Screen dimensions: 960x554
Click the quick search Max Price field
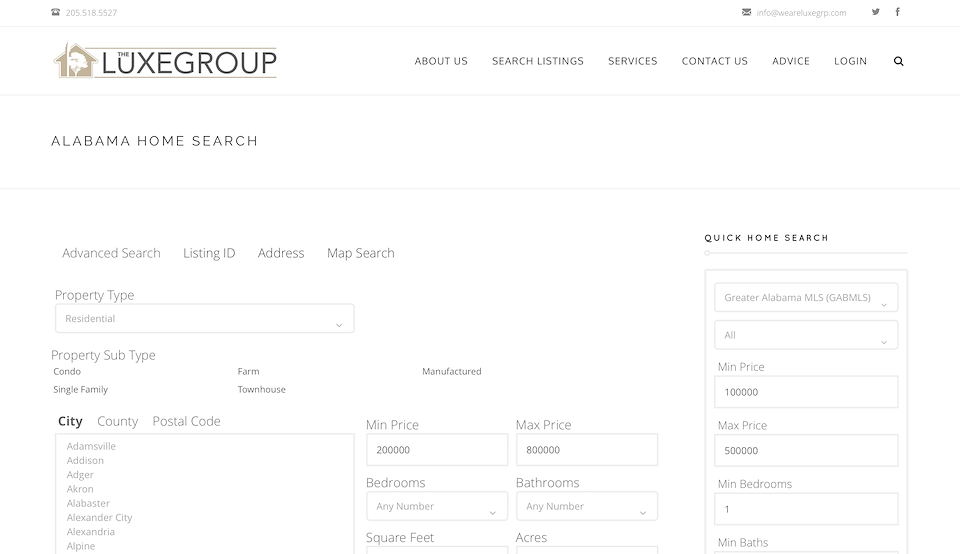806,451
